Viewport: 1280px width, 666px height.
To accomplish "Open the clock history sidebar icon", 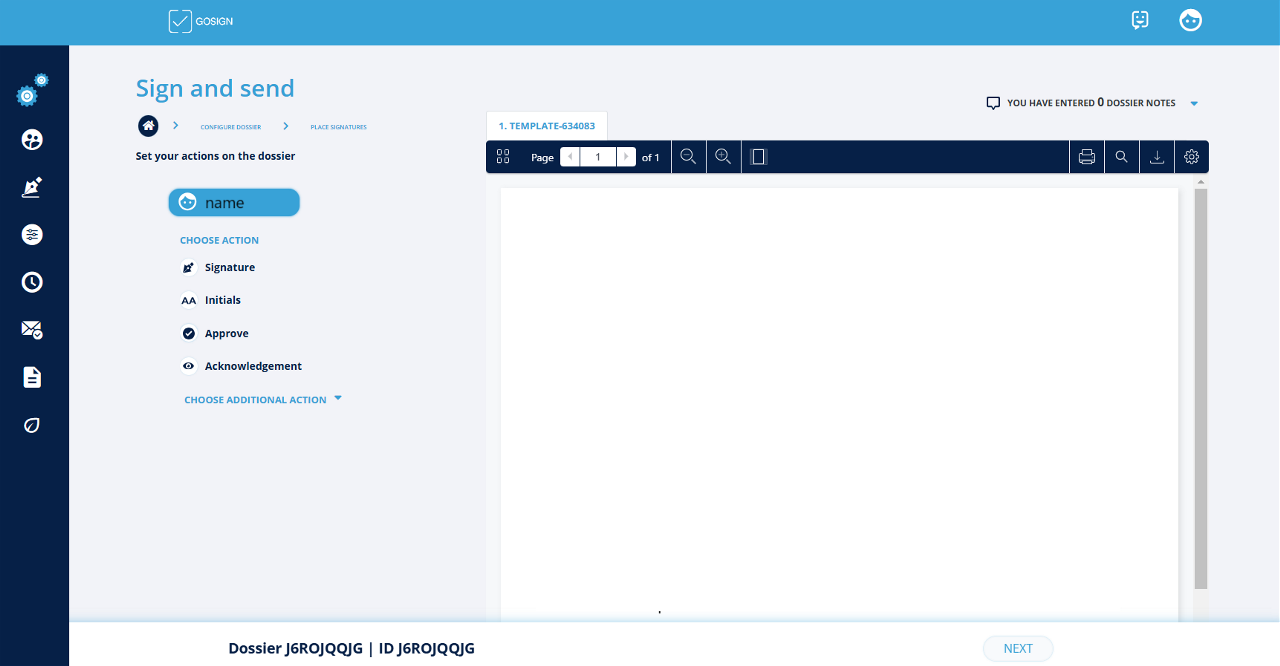I will pos(32,283).
